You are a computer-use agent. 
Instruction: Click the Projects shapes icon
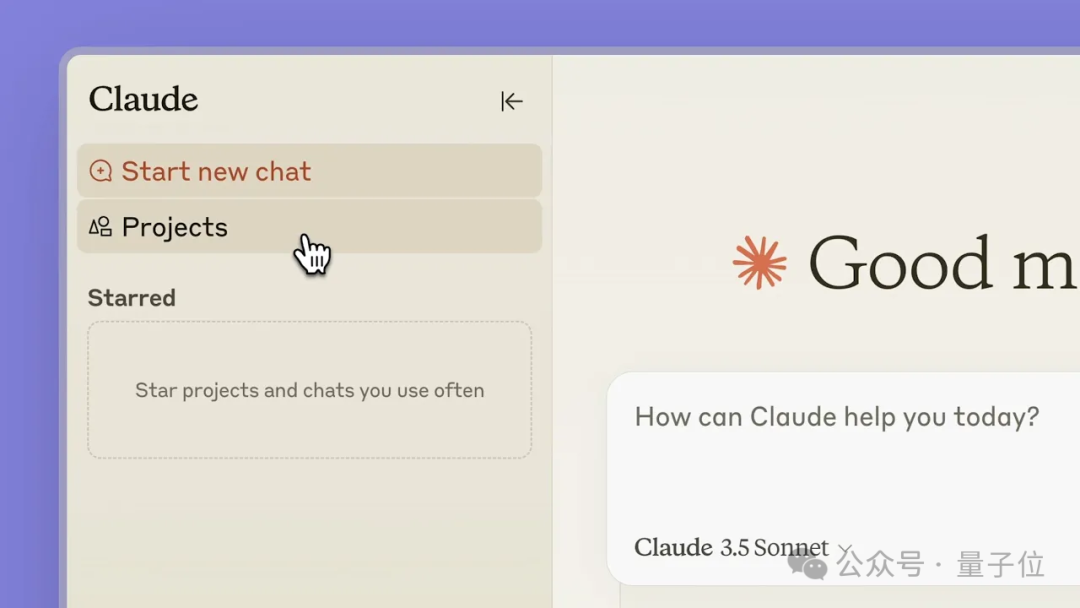pyautogui.click(x=100, y=227)
